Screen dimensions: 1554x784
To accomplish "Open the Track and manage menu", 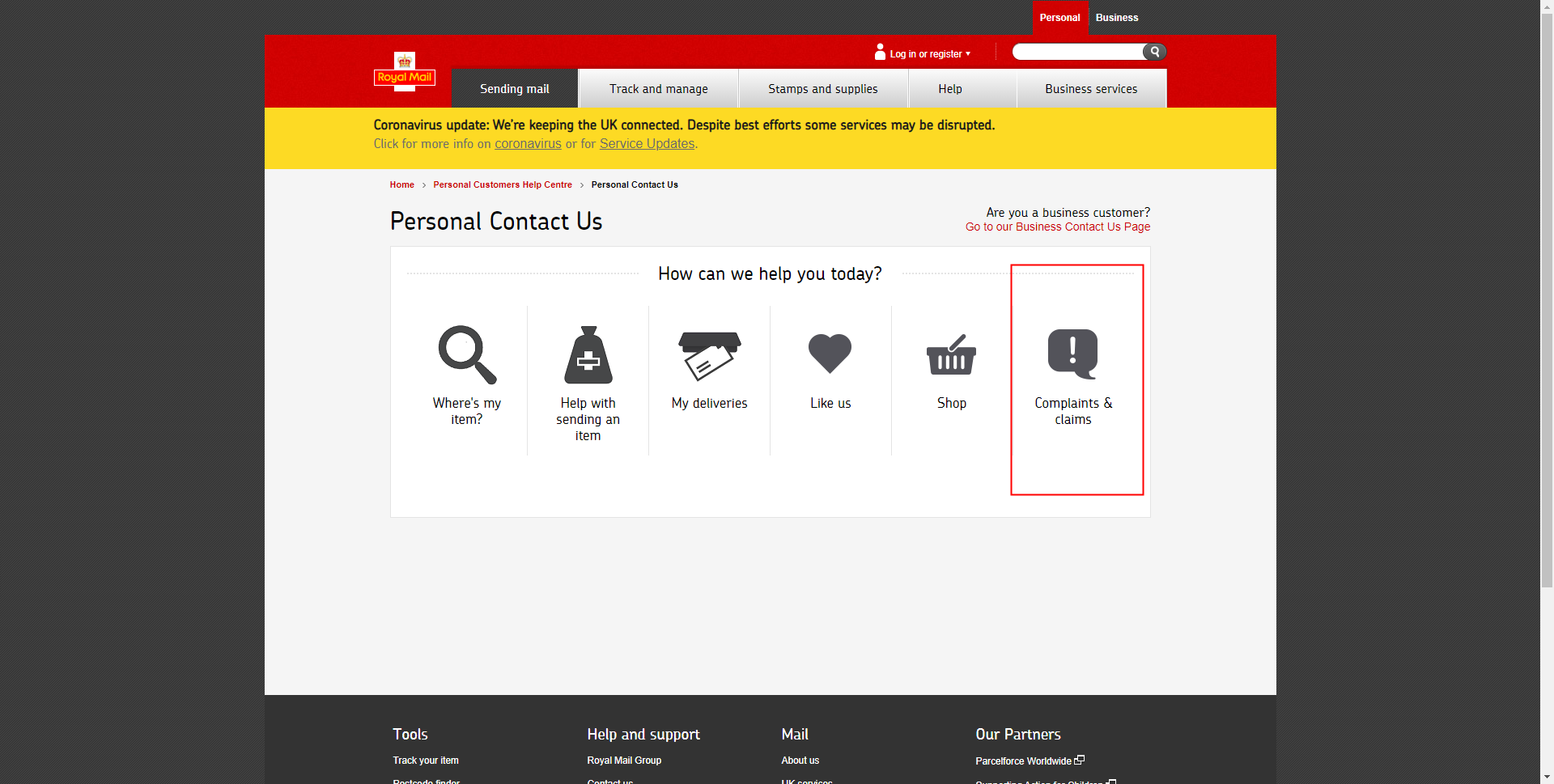I will point(658,89).
